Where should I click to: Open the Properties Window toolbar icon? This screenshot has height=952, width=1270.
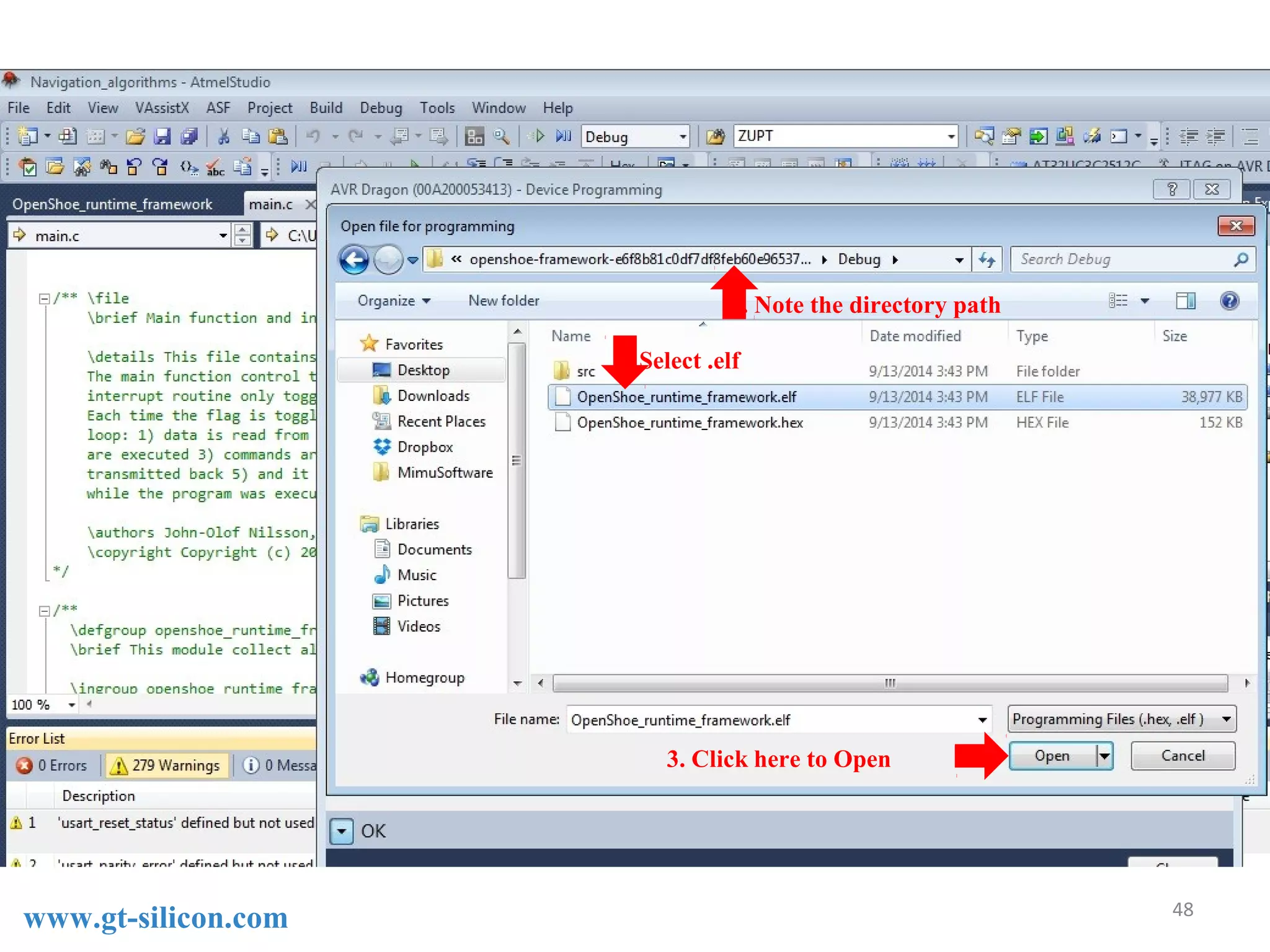(1011, 136)
